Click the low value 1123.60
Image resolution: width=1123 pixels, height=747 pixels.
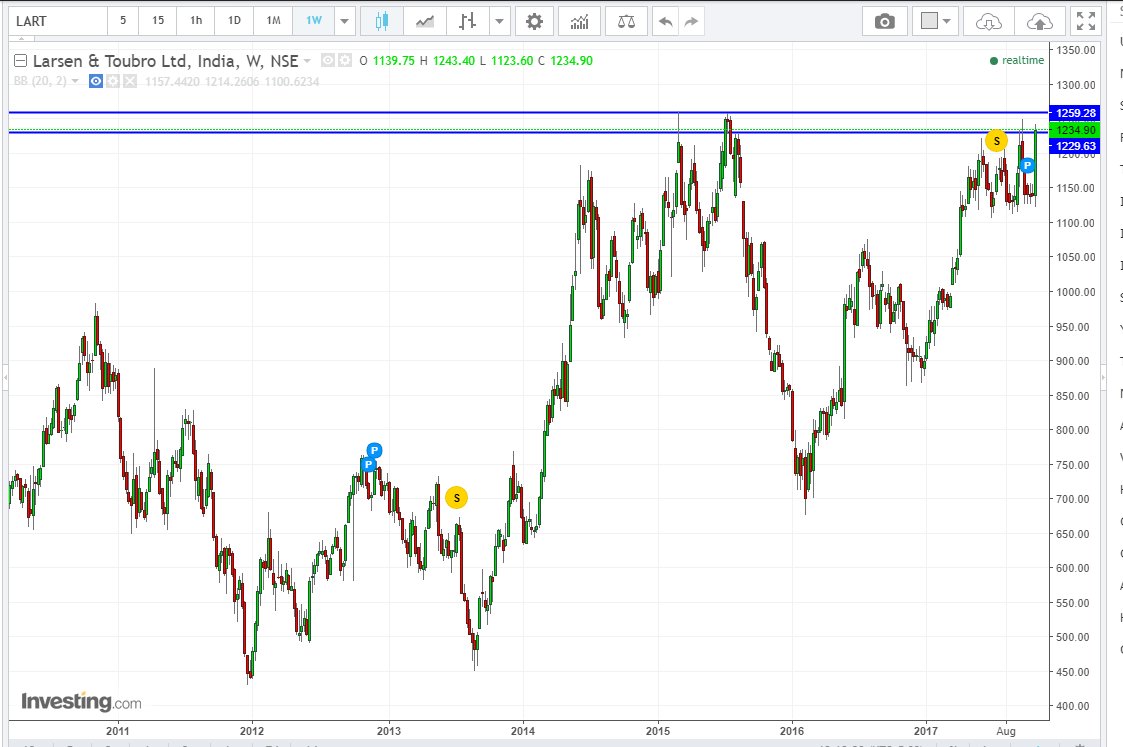511,61
